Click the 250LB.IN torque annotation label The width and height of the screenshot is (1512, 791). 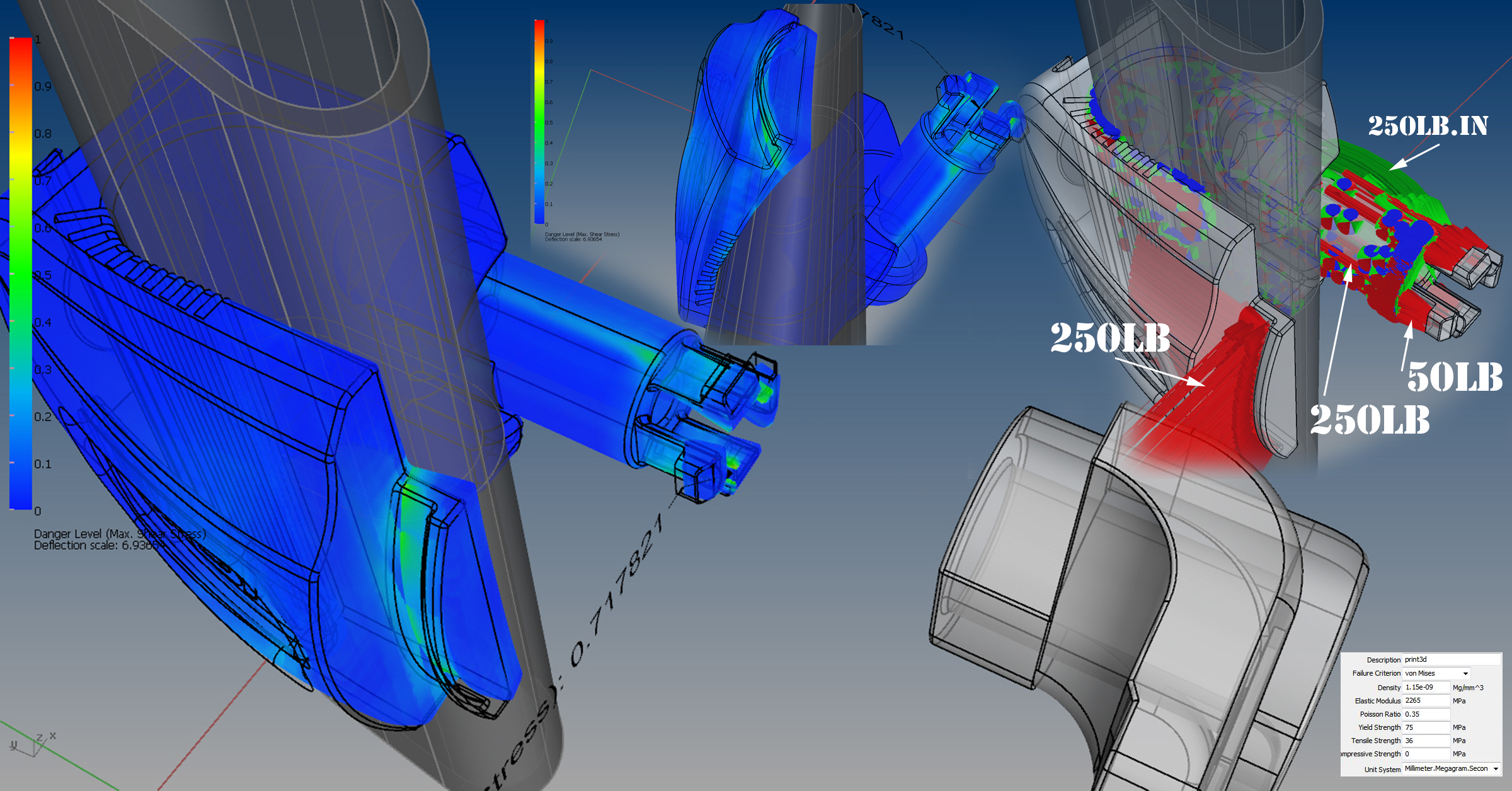coord(1428,126)
